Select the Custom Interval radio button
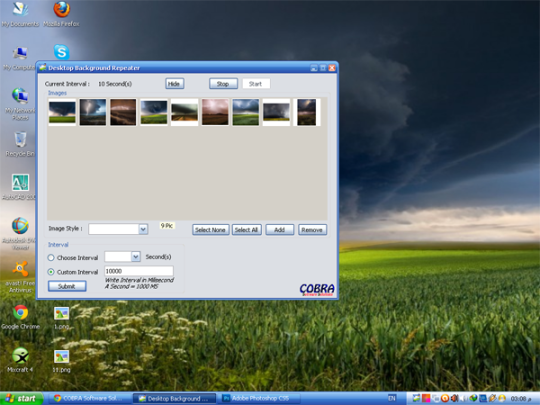Image resolution: width=540 pixels, height=405 pixels. pos(51,272)
